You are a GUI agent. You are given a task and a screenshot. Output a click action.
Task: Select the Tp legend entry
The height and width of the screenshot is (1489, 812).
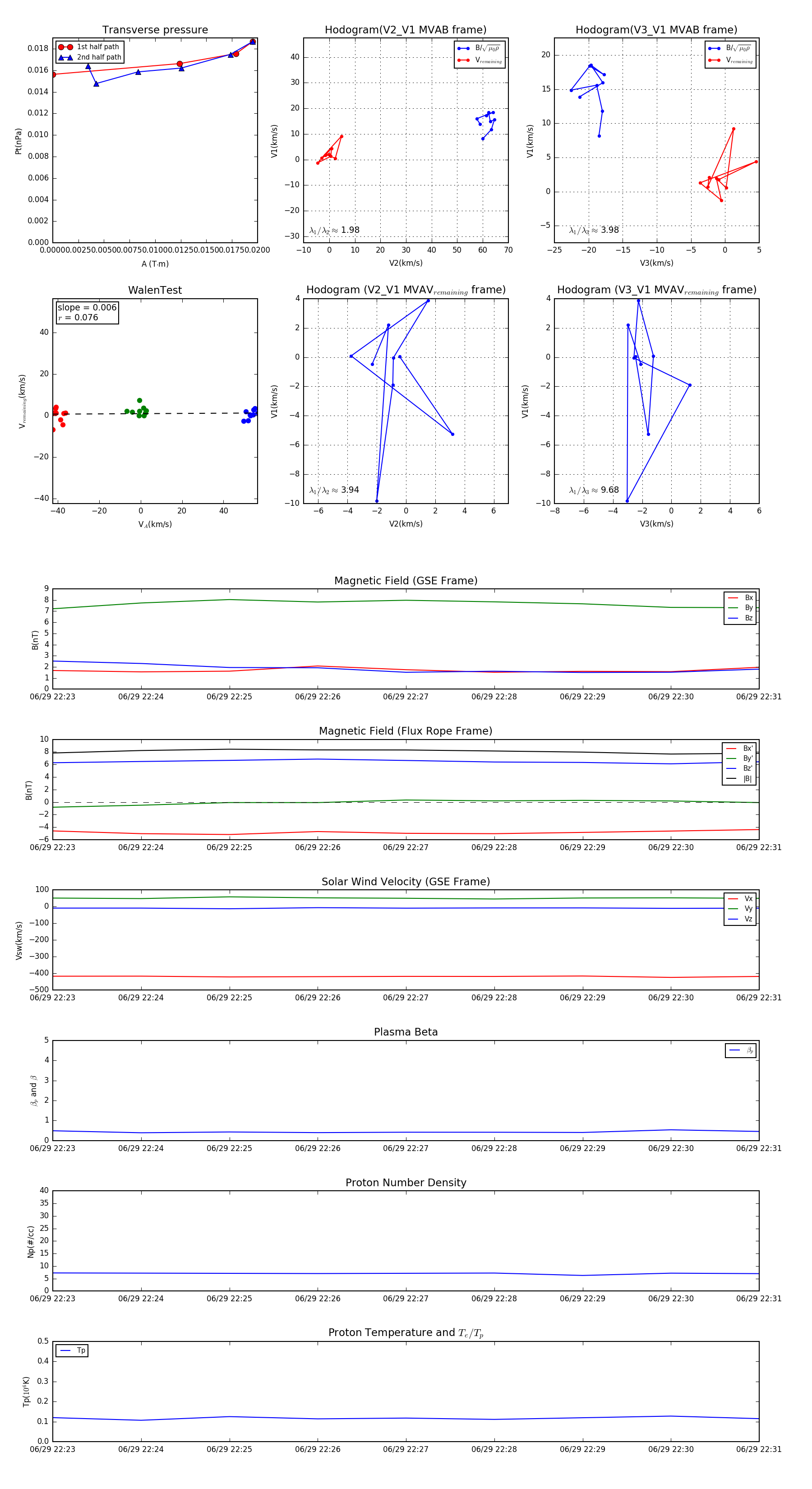pos(72,1350)
